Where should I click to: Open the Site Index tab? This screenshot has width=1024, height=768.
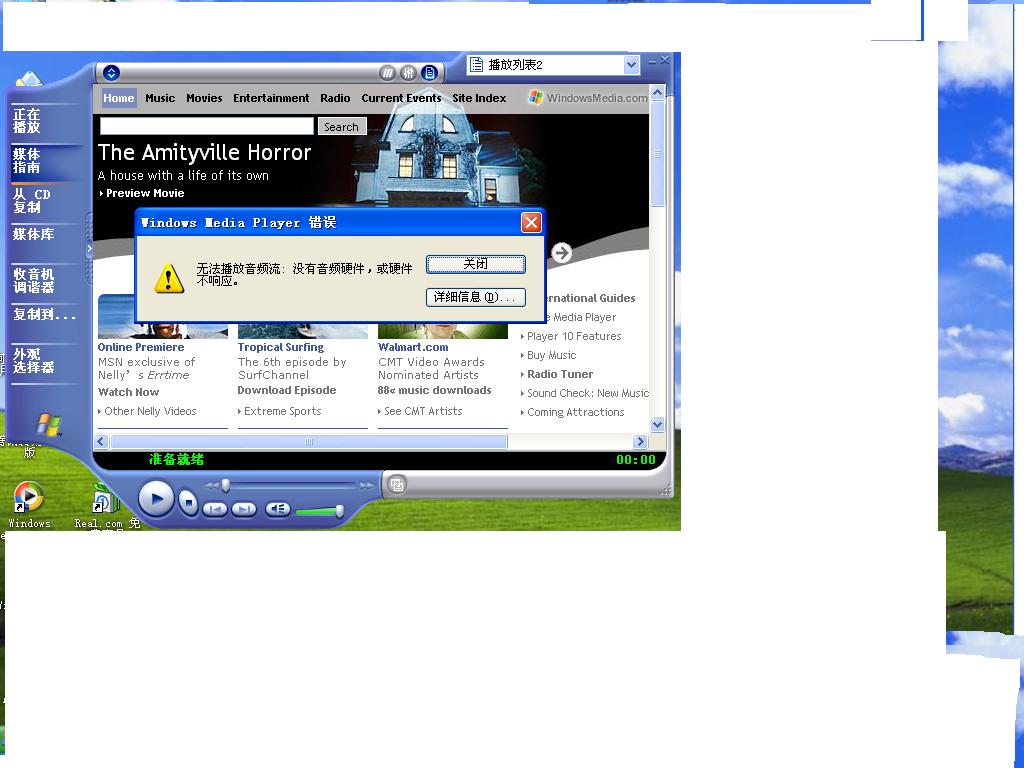479,98
